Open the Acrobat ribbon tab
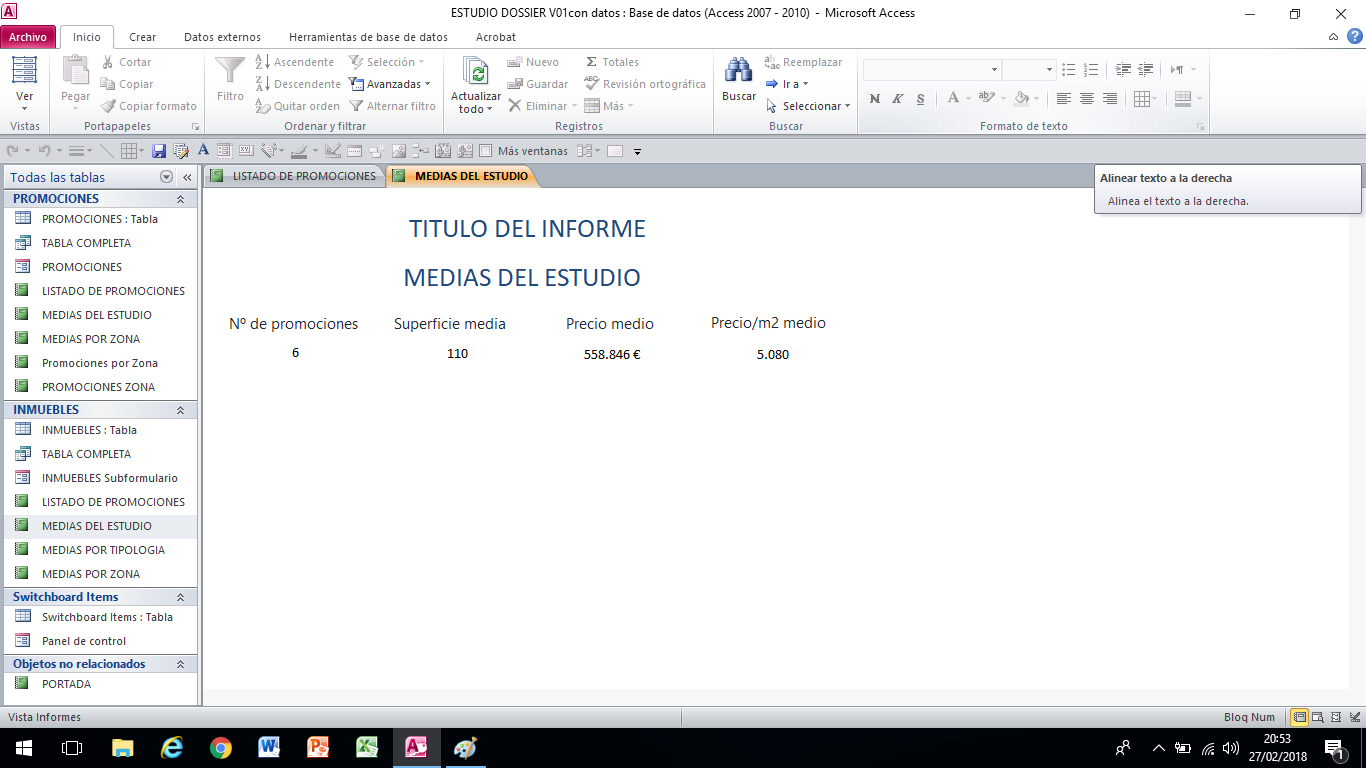 tap(496, 37)
